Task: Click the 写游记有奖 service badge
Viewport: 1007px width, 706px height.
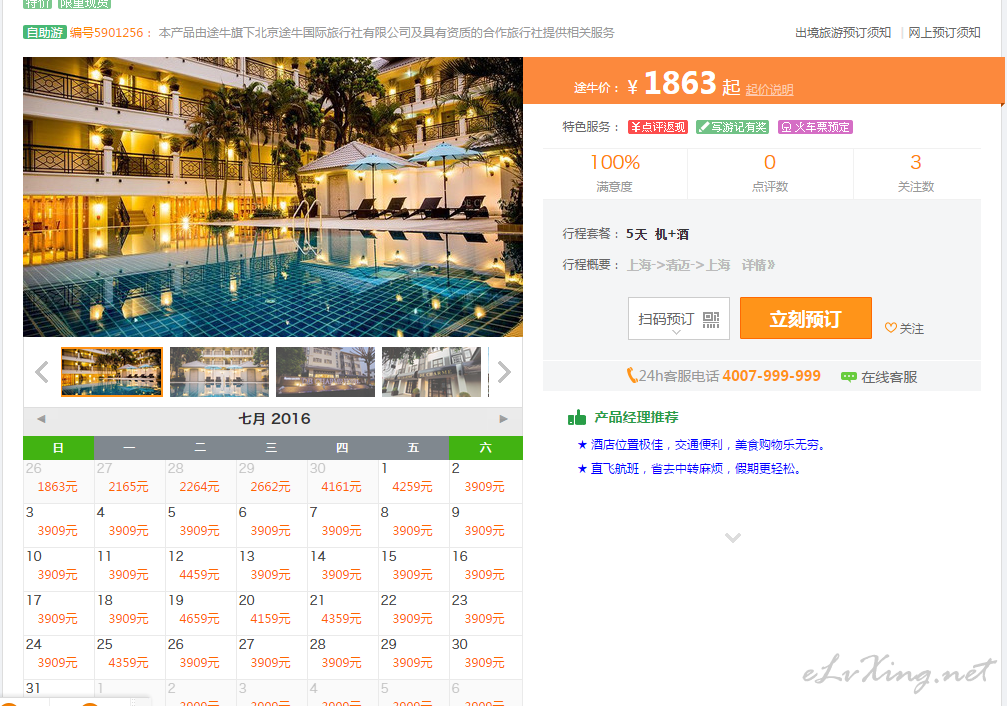Action: [733, 127]
